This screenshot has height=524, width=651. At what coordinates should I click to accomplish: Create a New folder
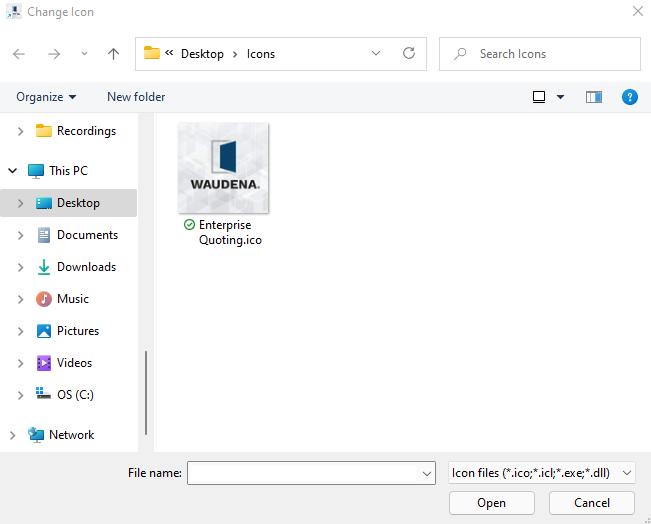(x=136, y=97)
